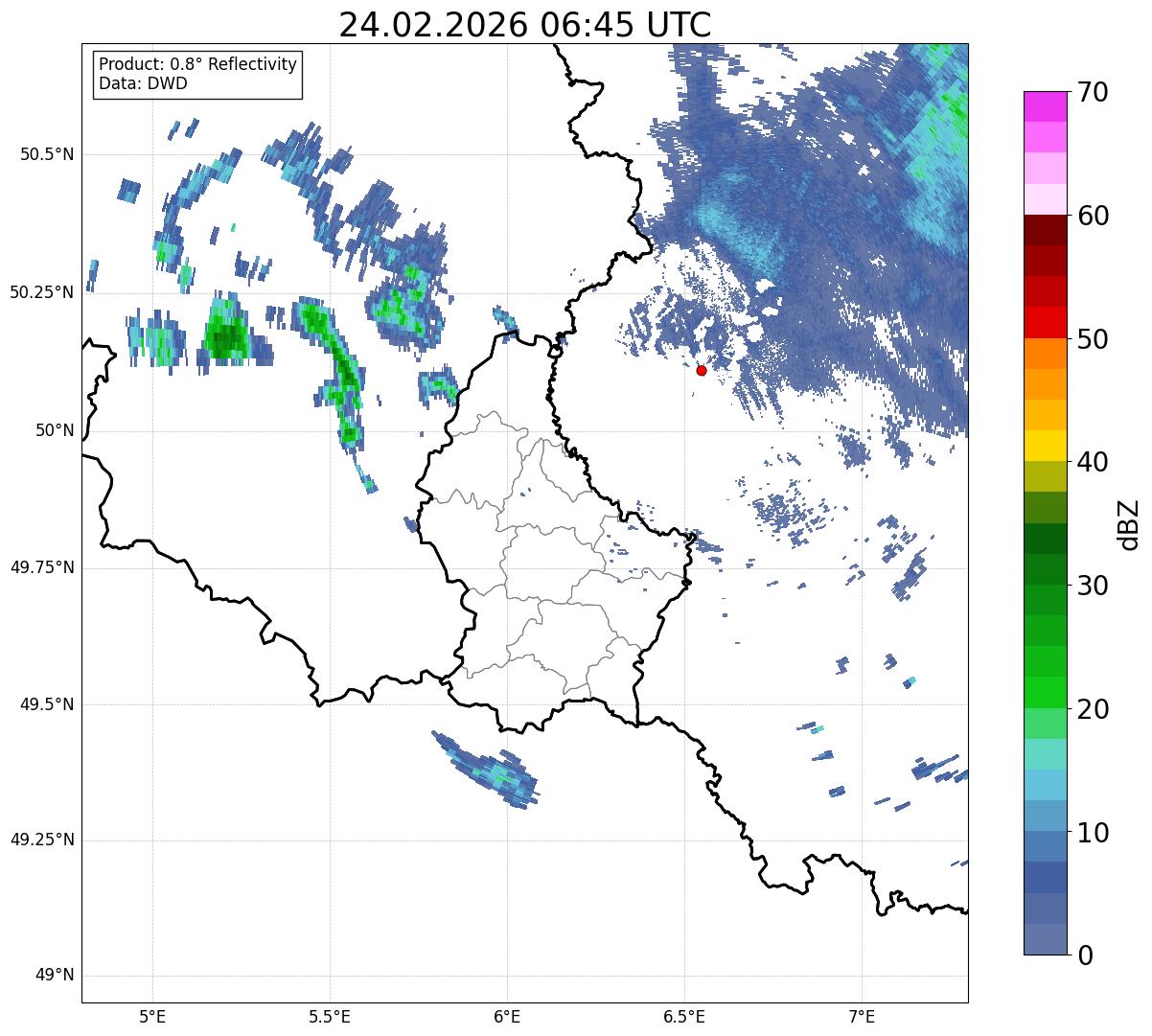Click the "Product: 0.8° Reflectivity" text
Viewport: 1152px width, 1036px height.
tap(198, 64)
